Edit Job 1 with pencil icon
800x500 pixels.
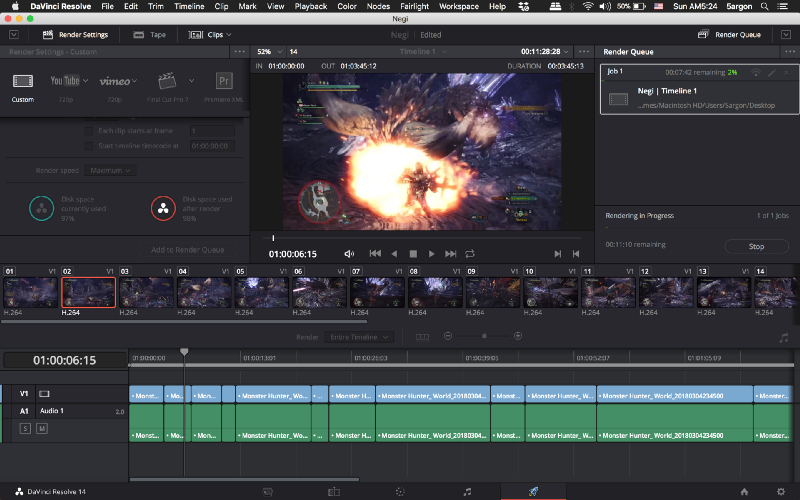(772, 73)
